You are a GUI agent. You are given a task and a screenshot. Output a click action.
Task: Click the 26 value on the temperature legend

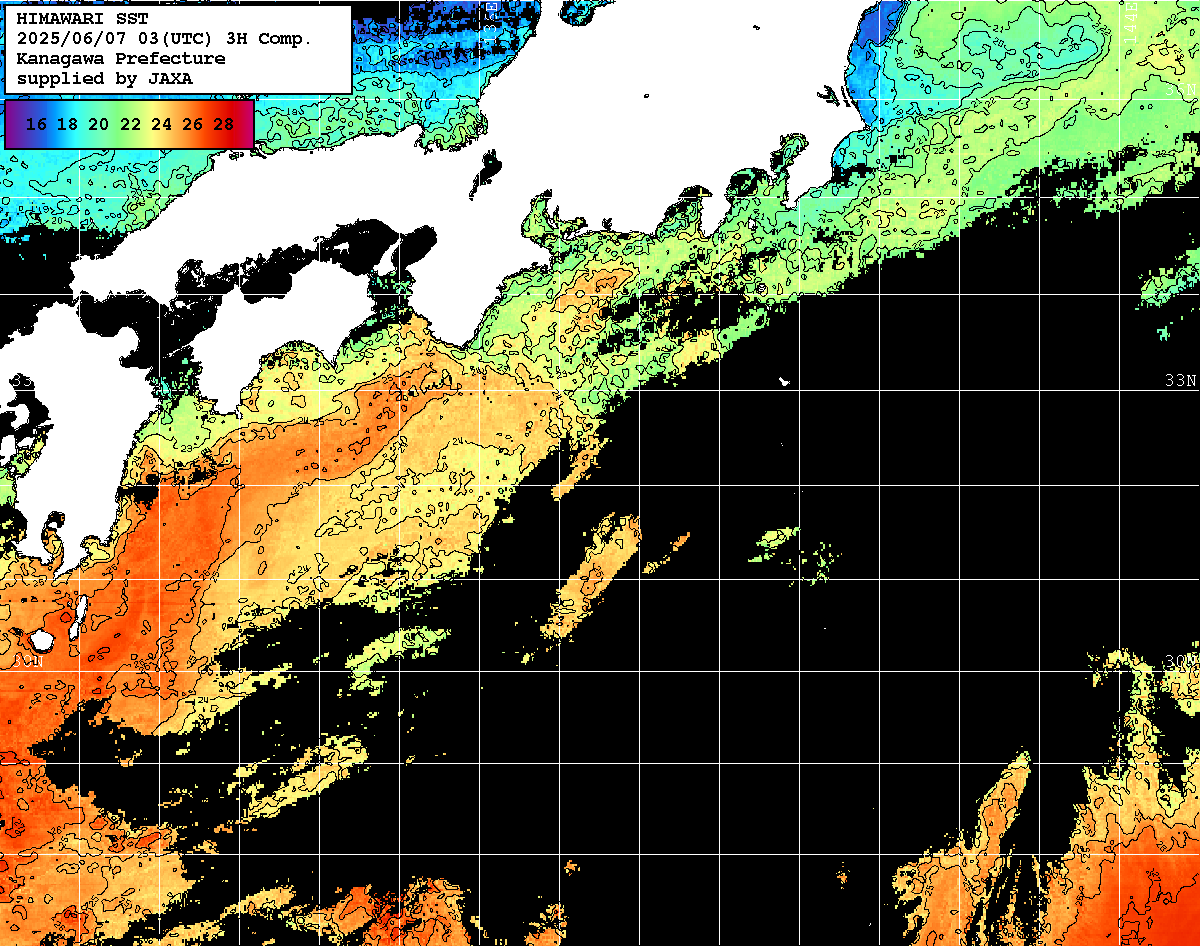192,124
